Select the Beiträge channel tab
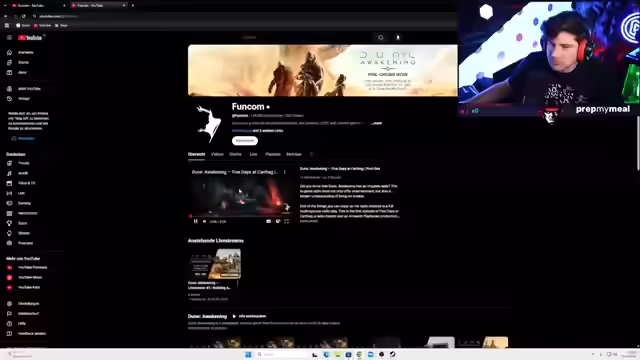The image size is (640, 360). pyautogui.click(x=294, y=154)
